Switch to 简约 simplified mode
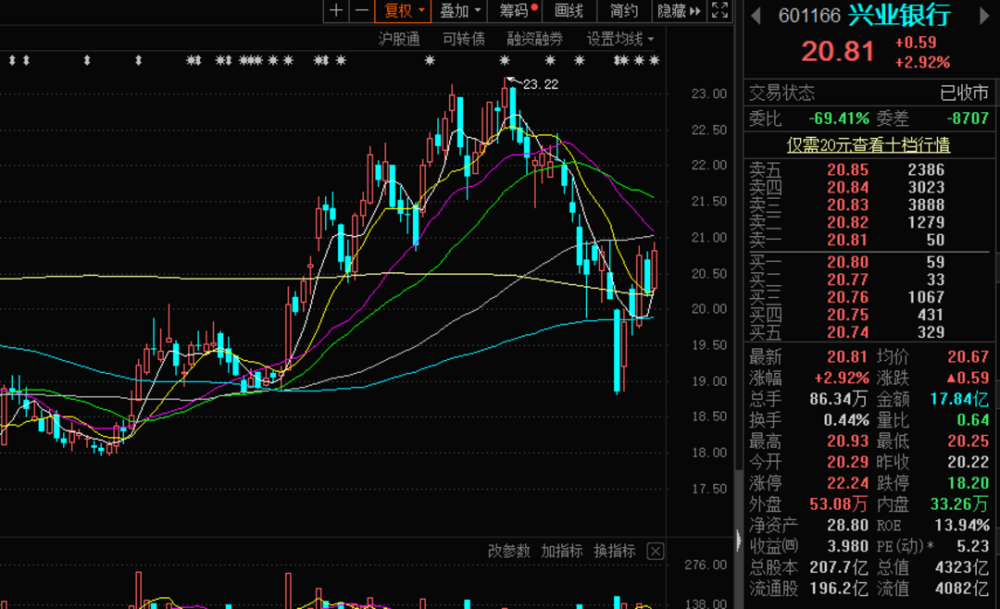Image resolution: width=1000 pixels, height=609 pixels. [x=624, y=11]
